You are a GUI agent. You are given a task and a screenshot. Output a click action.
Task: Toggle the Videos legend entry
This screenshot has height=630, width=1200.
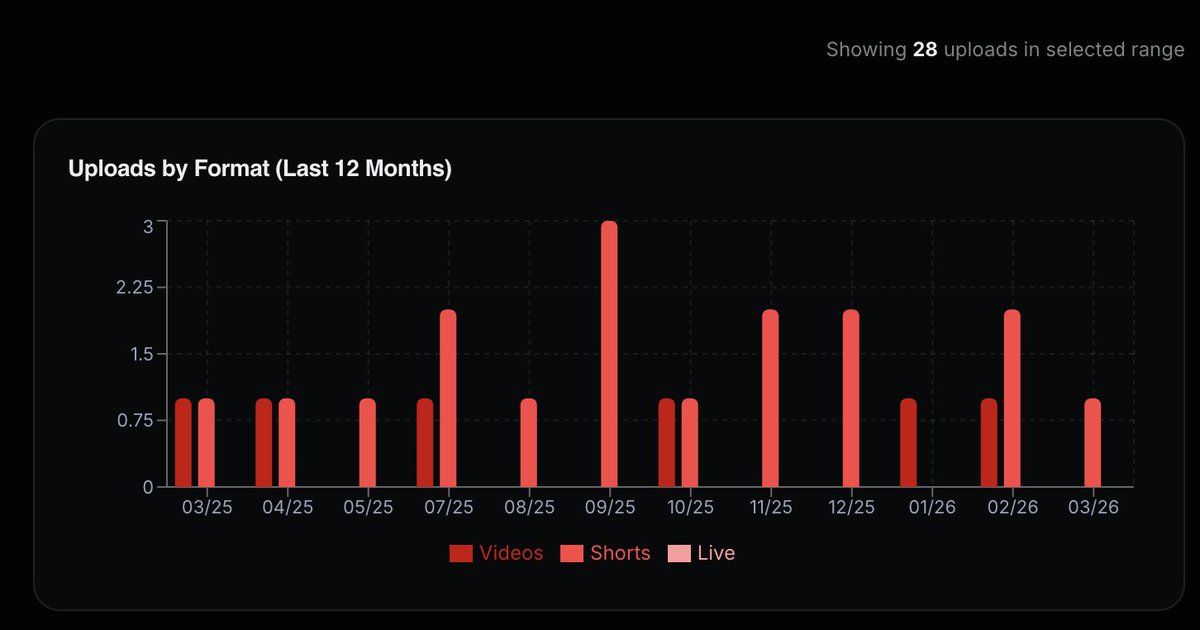pos(496,553)
